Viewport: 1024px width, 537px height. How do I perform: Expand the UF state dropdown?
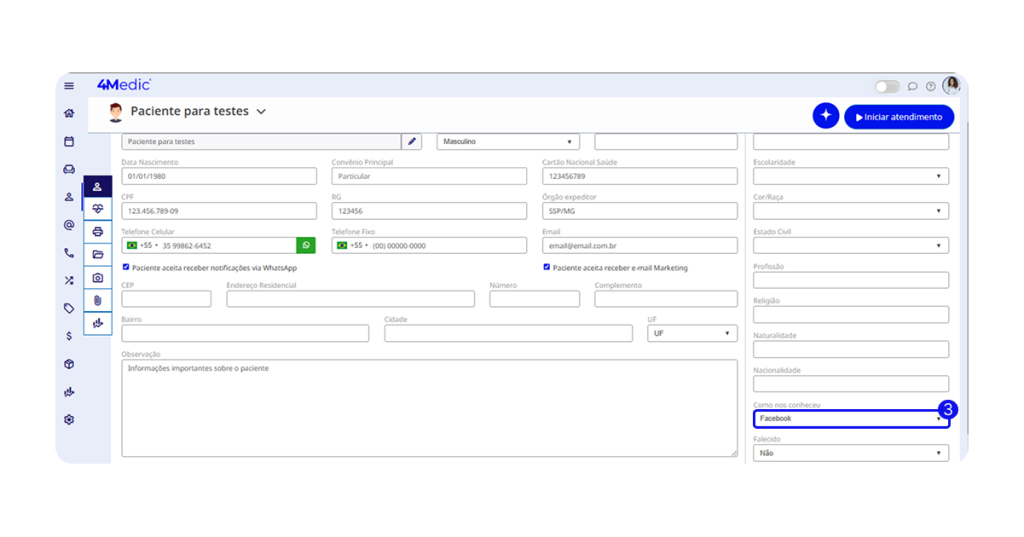click(692, 333)
